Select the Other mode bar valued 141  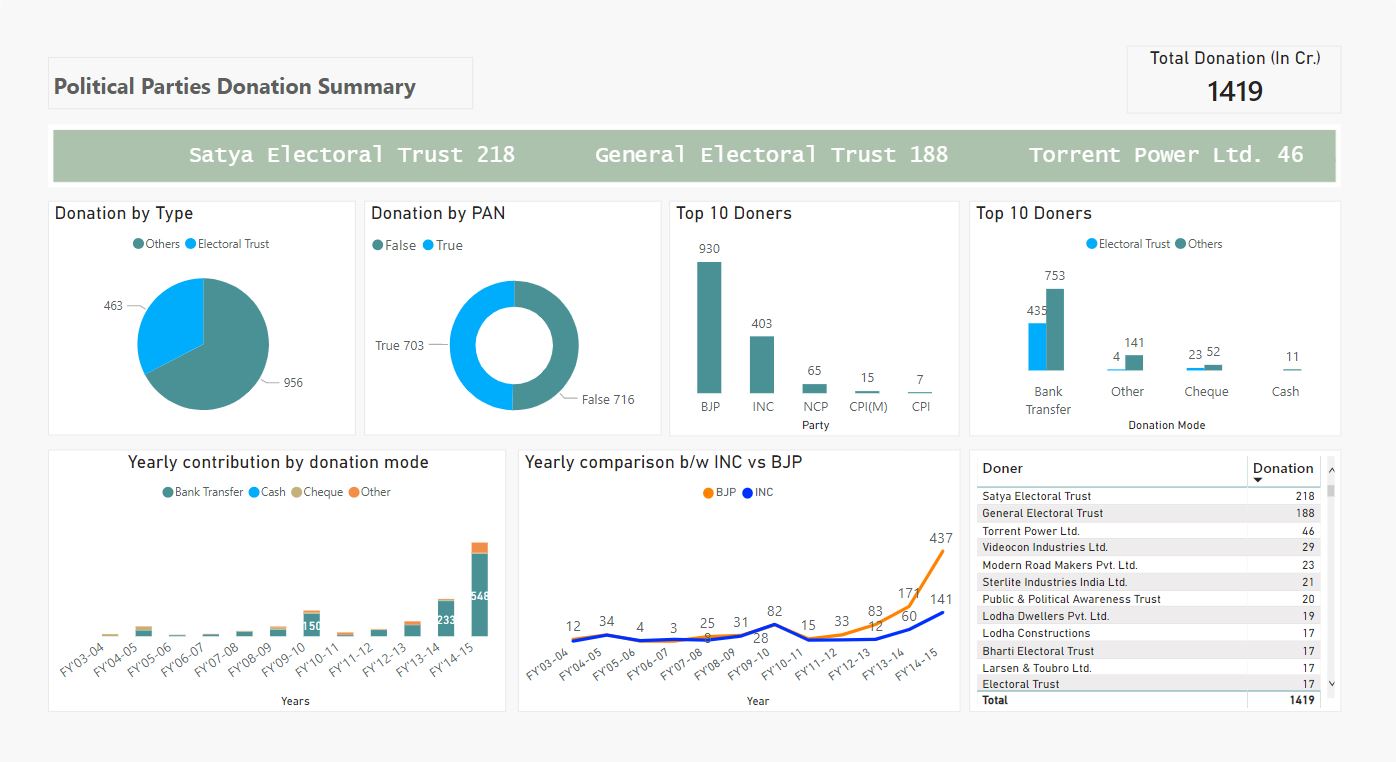click(x=1134, y=362)
